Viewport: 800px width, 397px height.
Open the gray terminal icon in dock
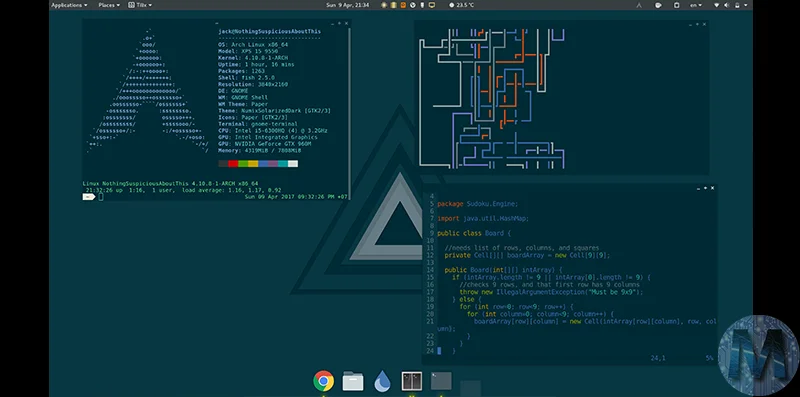coord(441,381)
